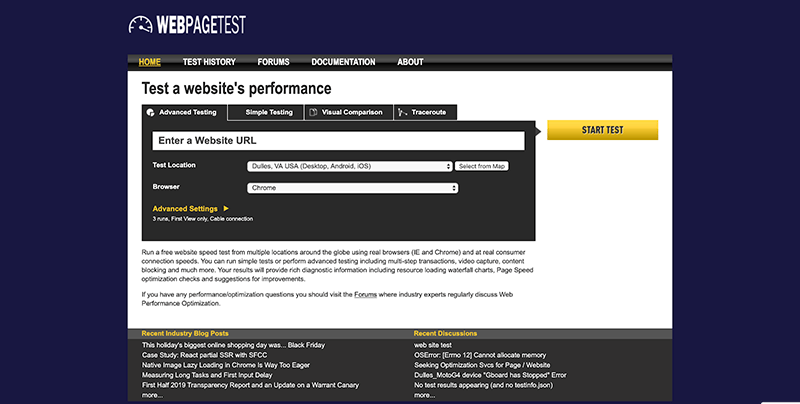Click the Test Location label

(x=173, y=165)
